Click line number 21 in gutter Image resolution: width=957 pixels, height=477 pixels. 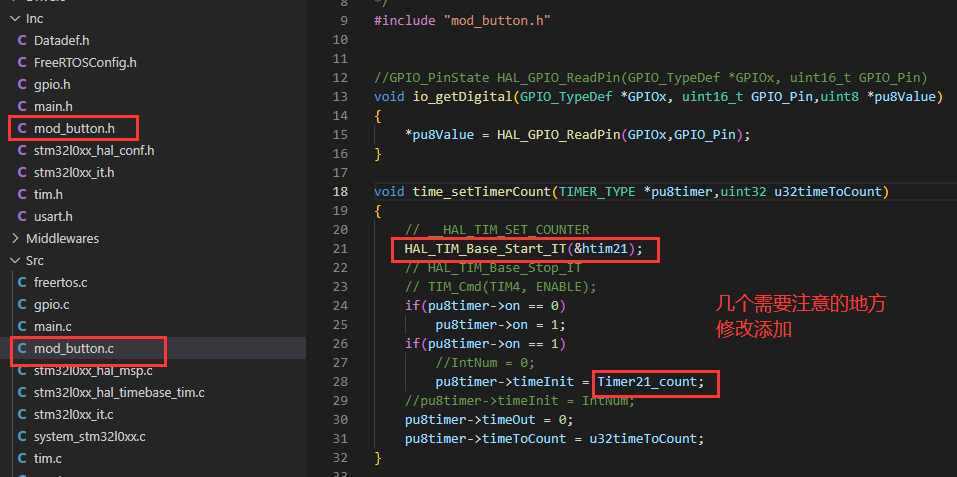tap(341, 248)
